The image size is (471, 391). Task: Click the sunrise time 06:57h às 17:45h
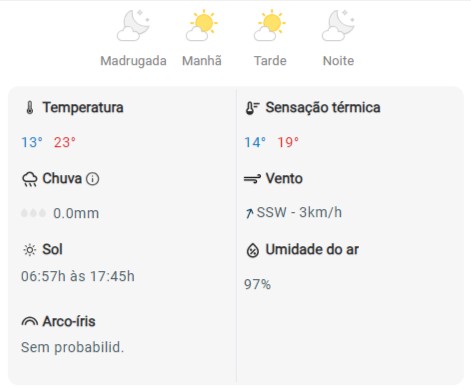78,276
